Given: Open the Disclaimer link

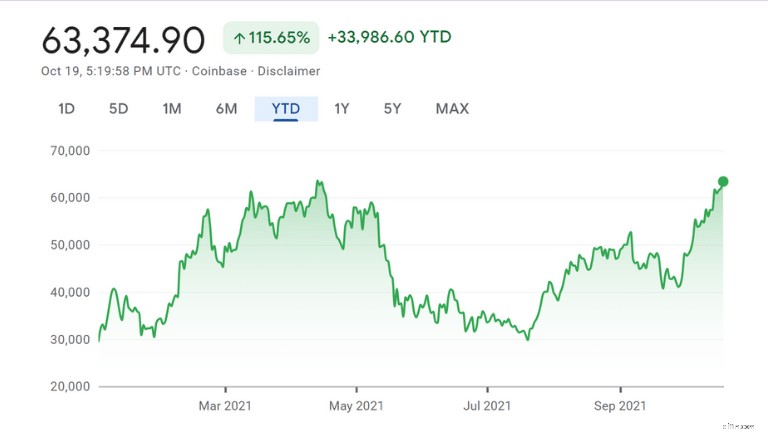Looking at the screenshot, I should (288, 71).
